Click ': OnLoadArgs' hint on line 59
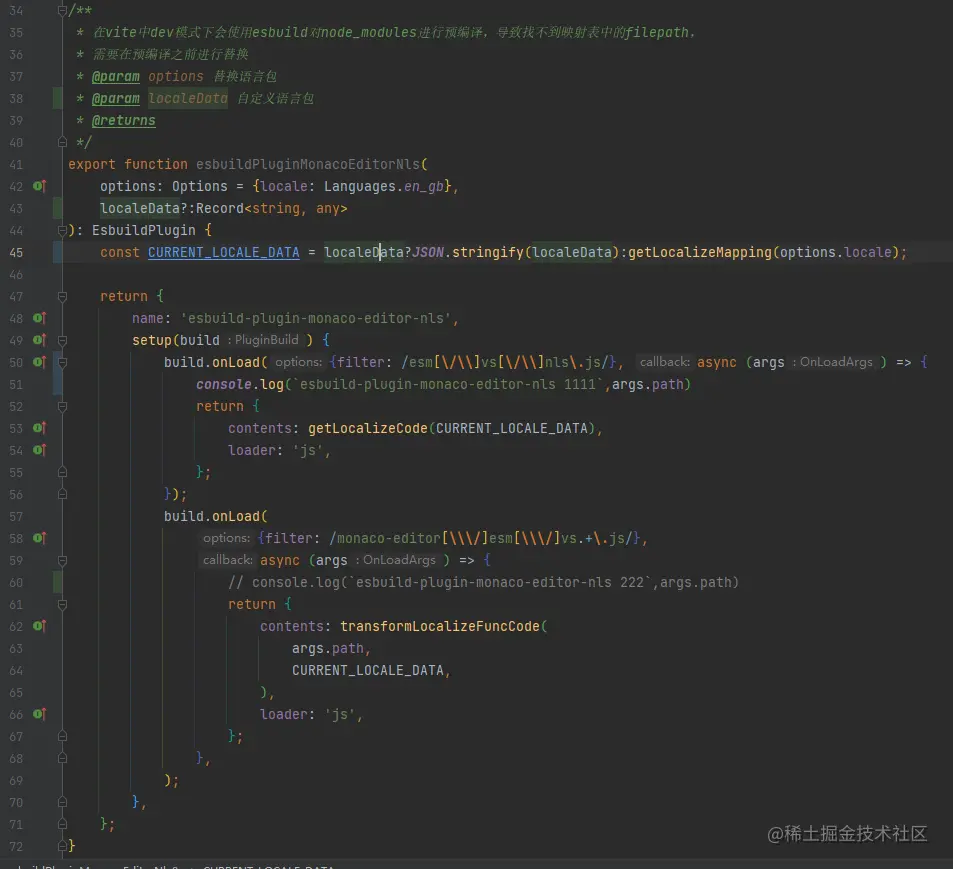 [396, 560]
